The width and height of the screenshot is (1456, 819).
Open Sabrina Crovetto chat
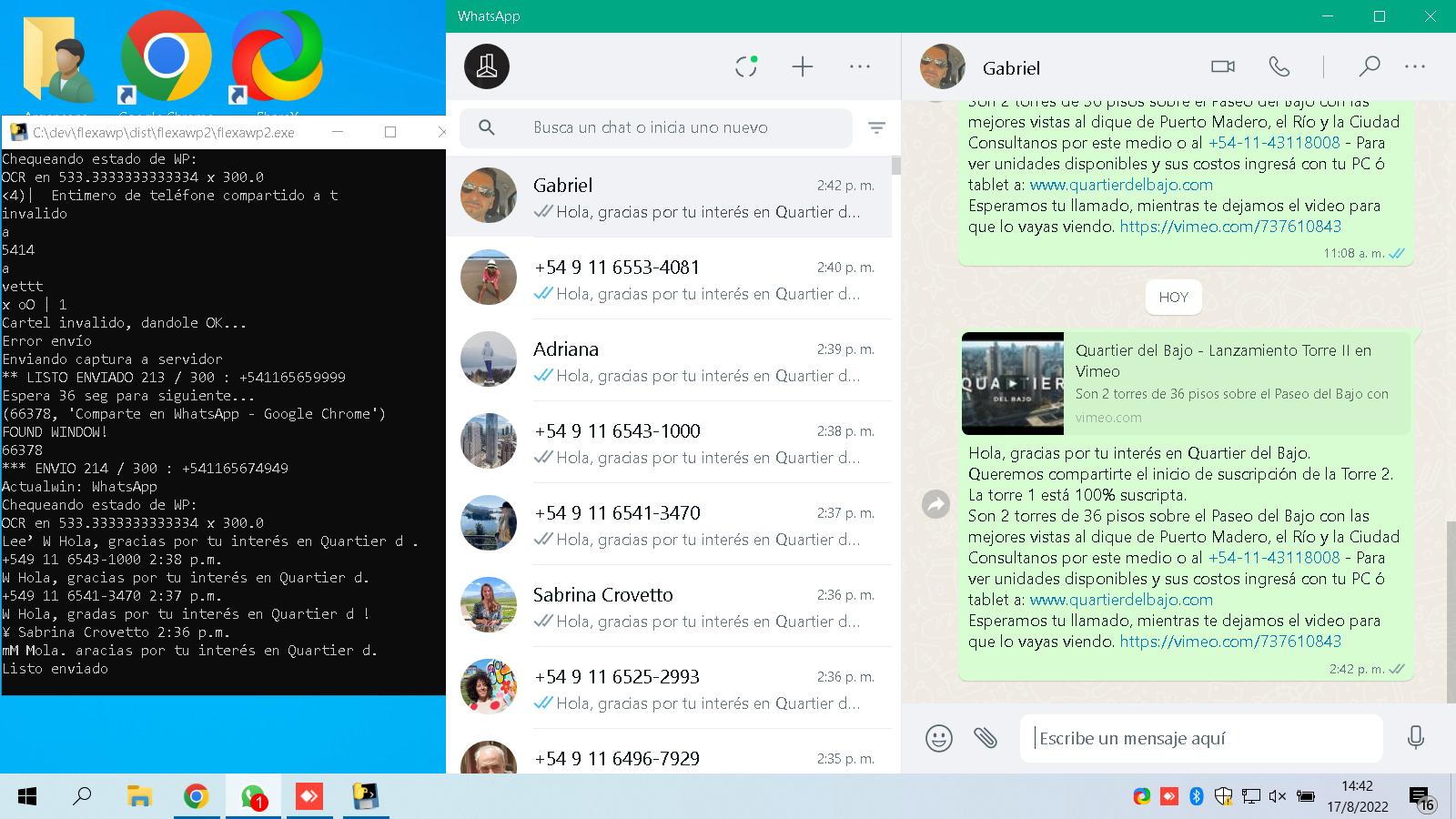tap(669, 607)
